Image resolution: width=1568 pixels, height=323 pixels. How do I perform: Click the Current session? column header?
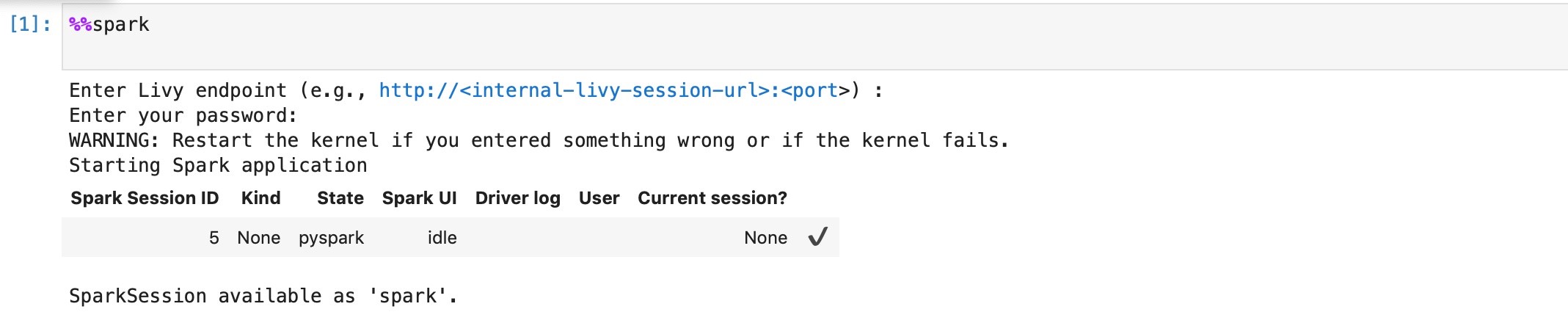click(x=712, y=198)
